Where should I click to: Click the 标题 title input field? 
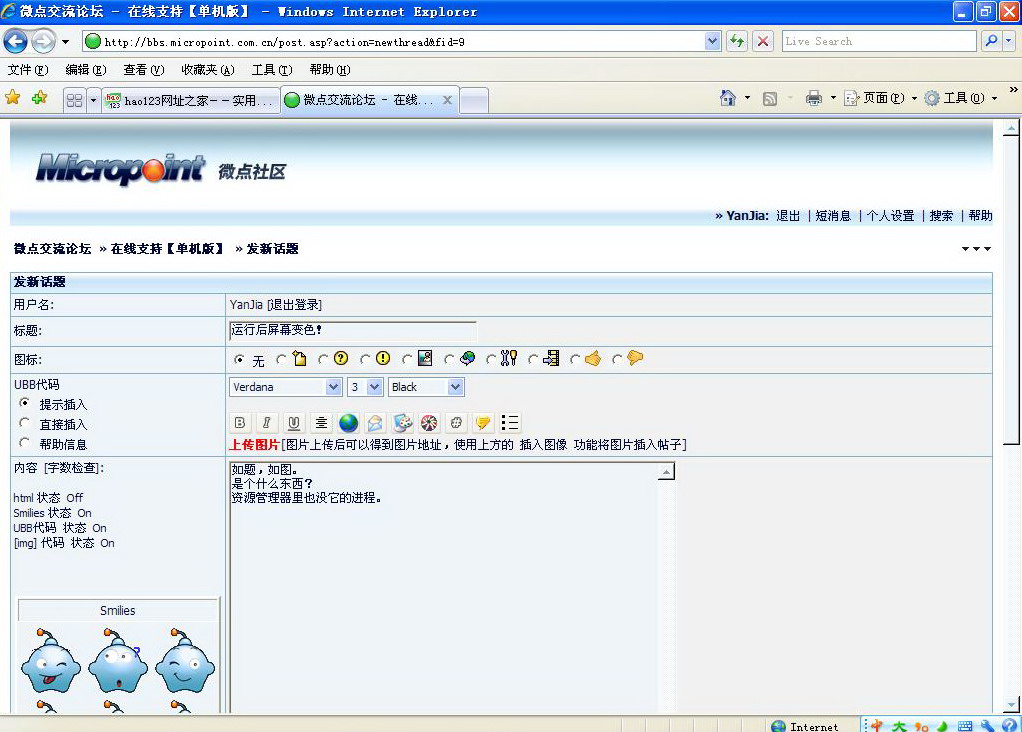pyautogui.click(x=352, y=331)
